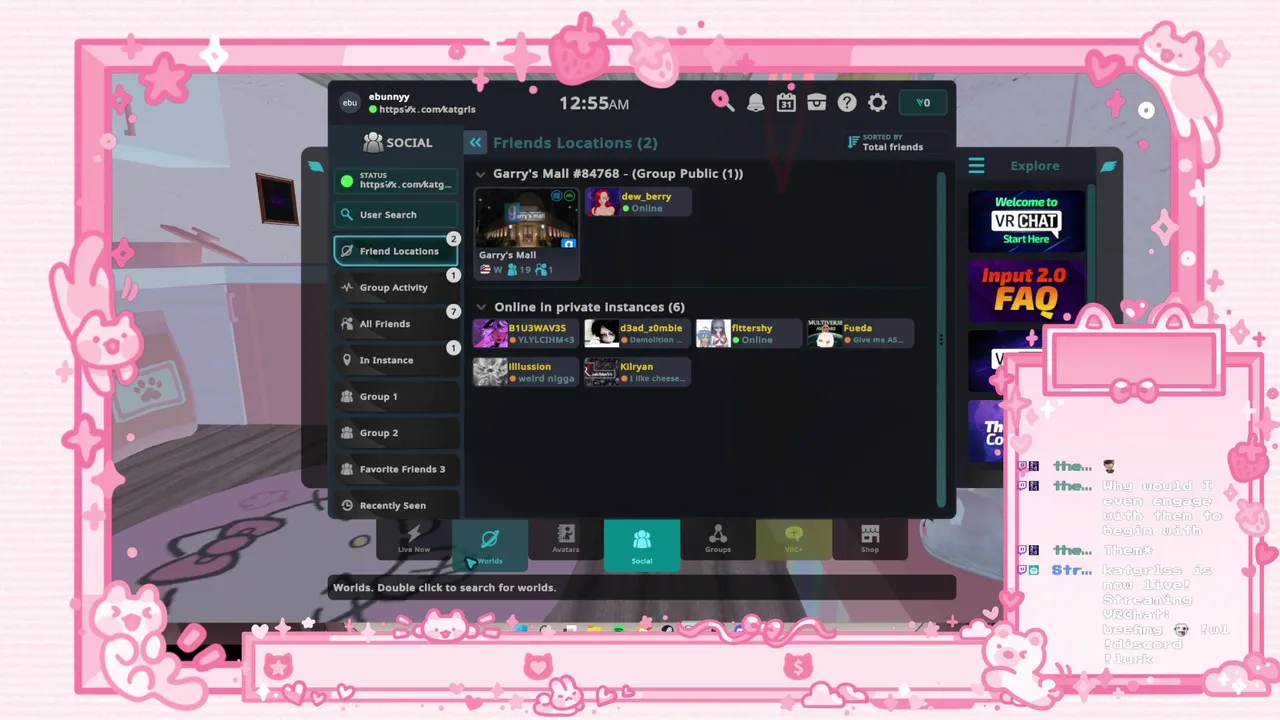Open fittershy friend card
Screen dimensions: 1280x720
[x=749, y=334]
